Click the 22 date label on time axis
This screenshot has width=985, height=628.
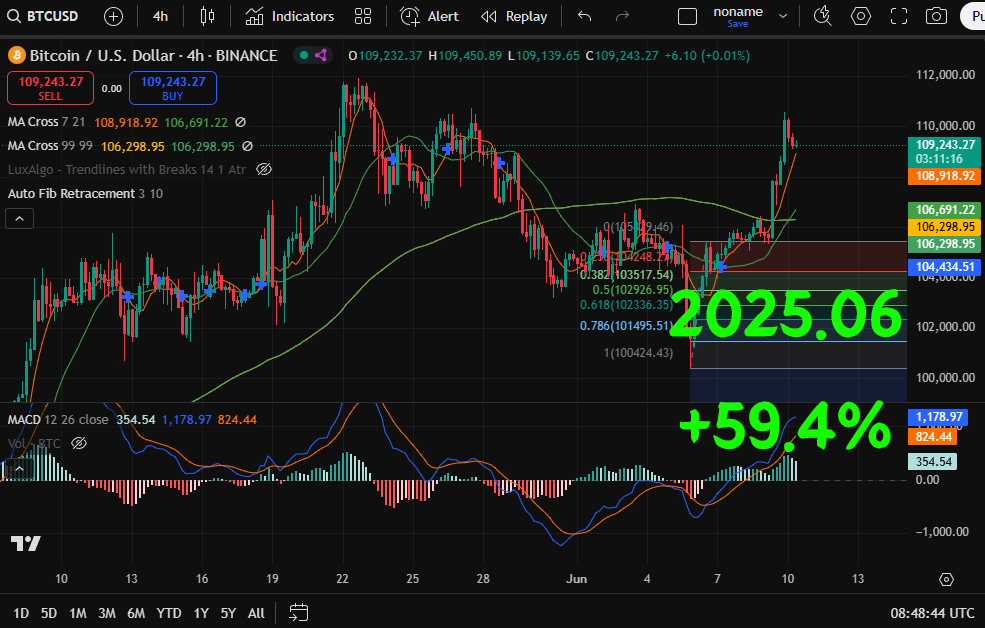(342, 578)
